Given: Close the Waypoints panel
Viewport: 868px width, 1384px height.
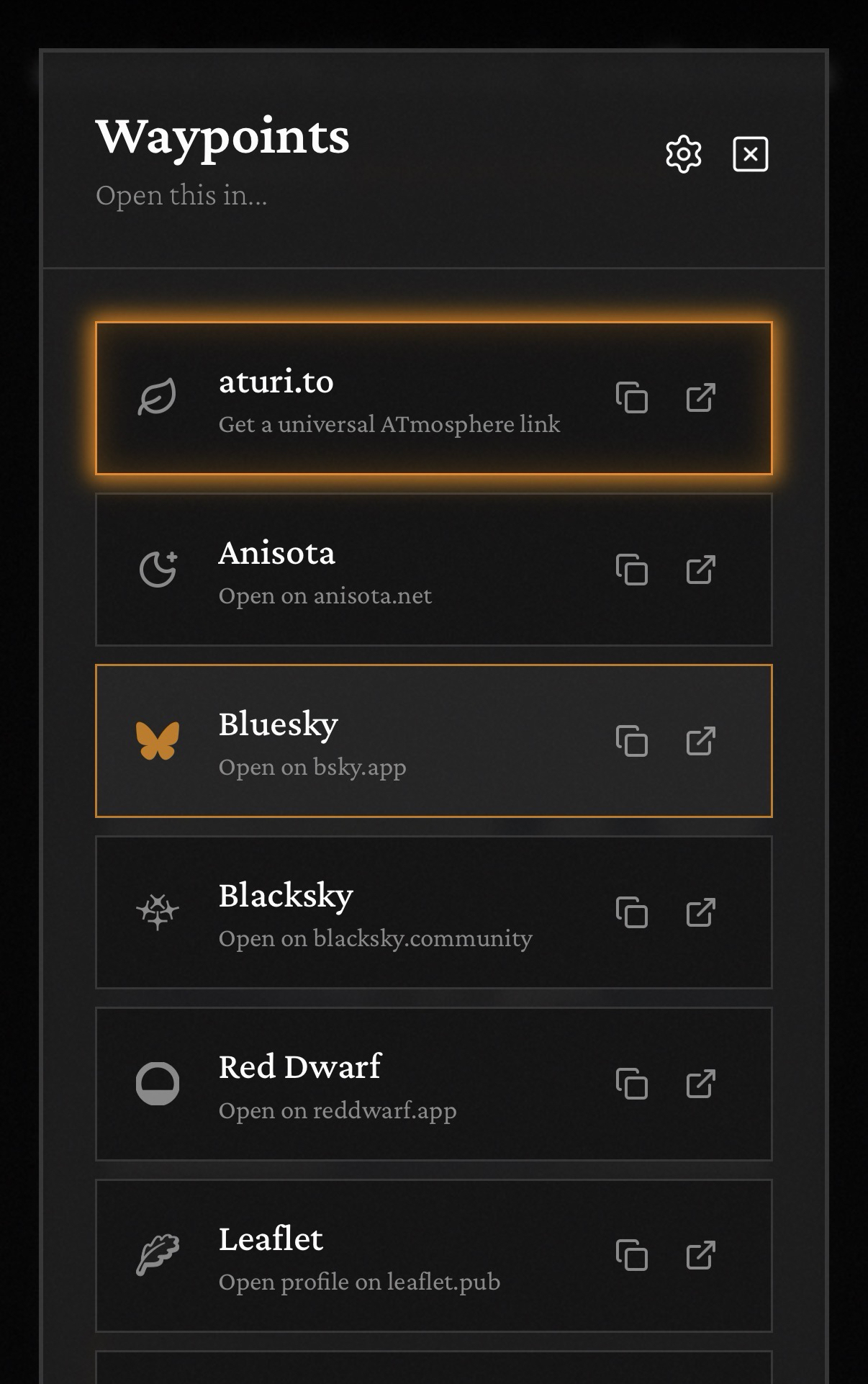Looking at the screenshot, I should click(x=750, y=154).
